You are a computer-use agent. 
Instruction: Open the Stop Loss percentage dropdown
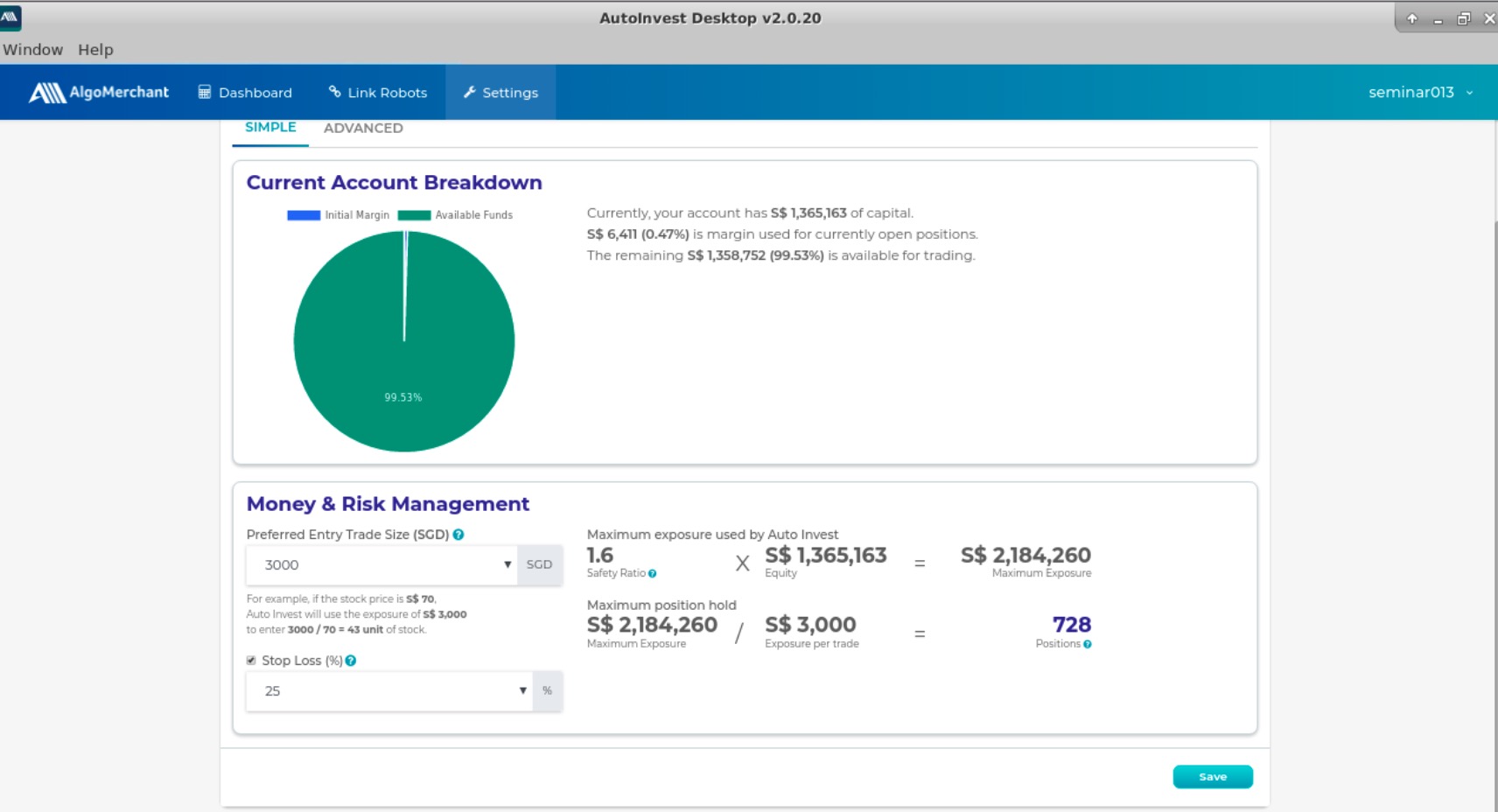click(389, 691)
